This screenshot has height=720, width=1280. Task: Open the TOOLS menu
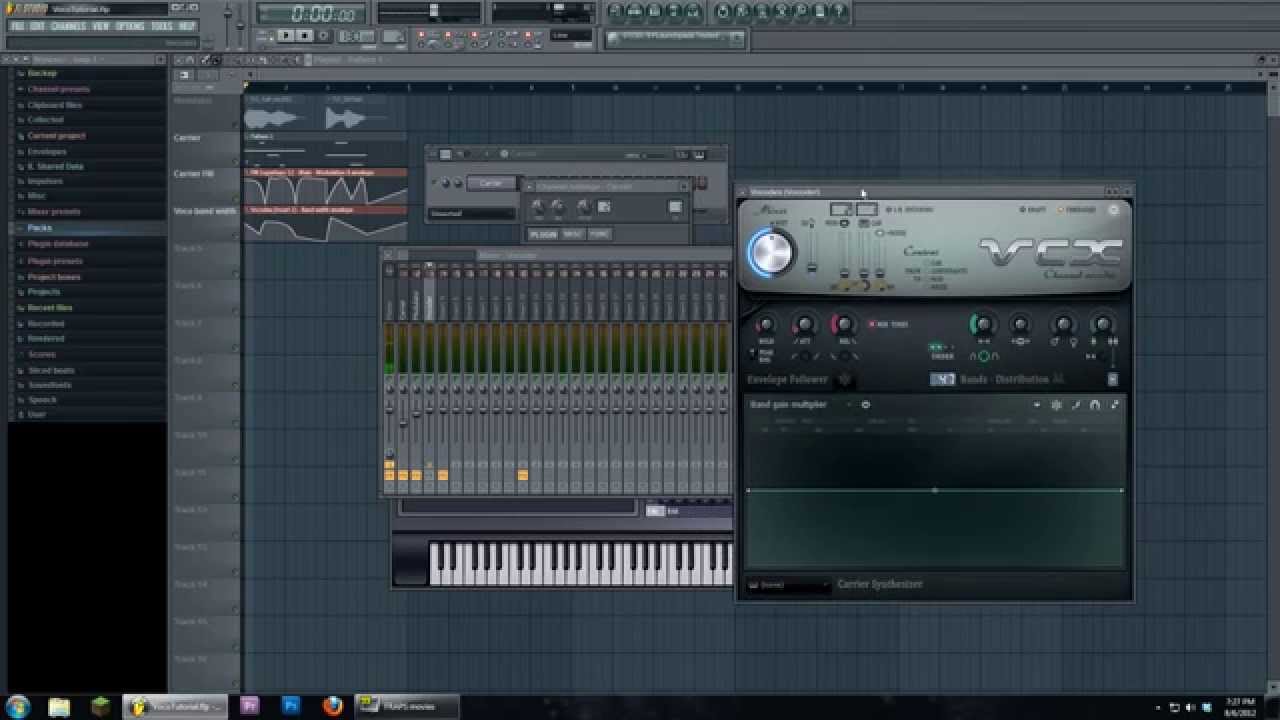(161, 26)
